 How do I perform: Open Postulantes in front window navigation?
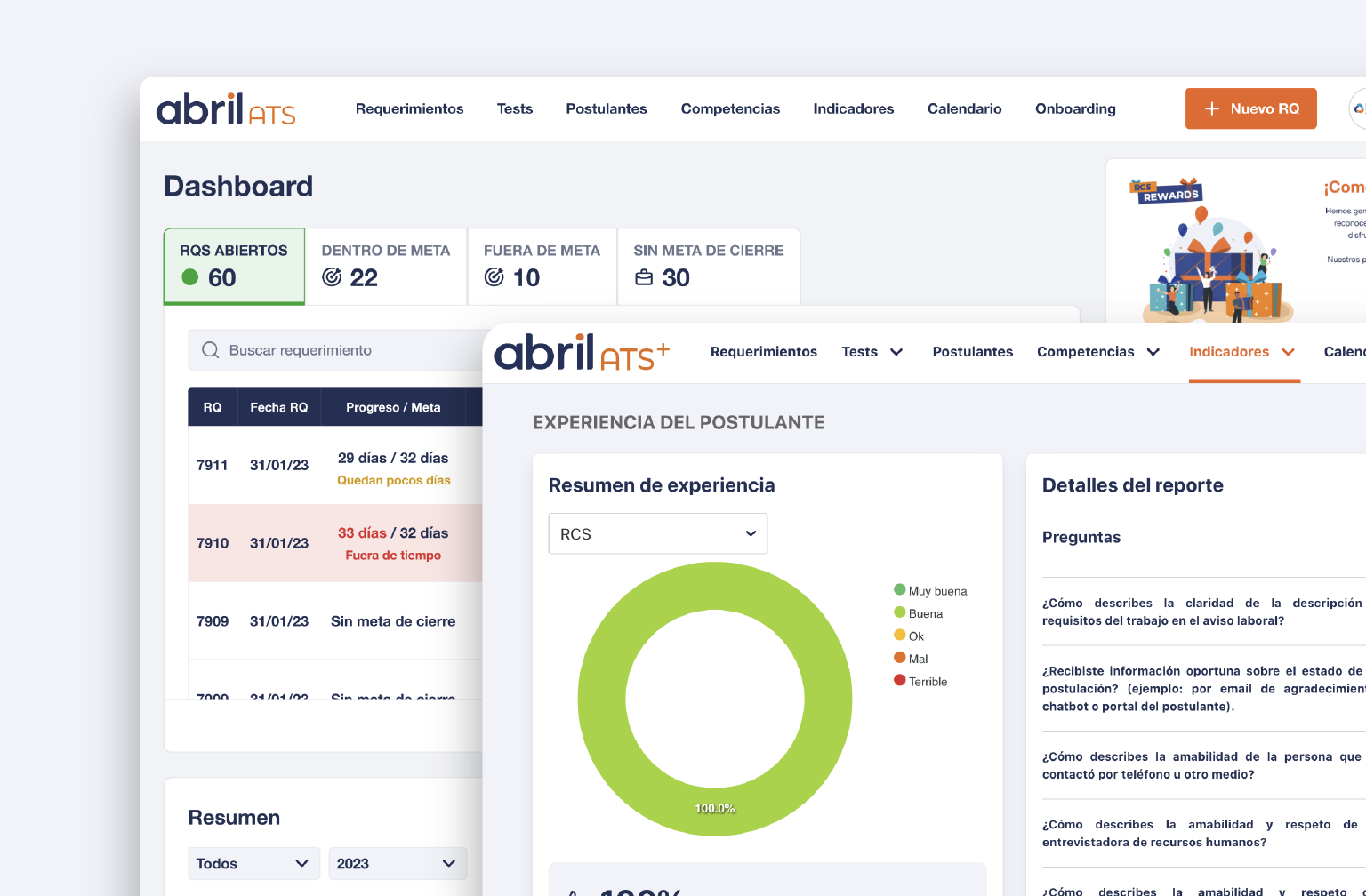[973, 352]
